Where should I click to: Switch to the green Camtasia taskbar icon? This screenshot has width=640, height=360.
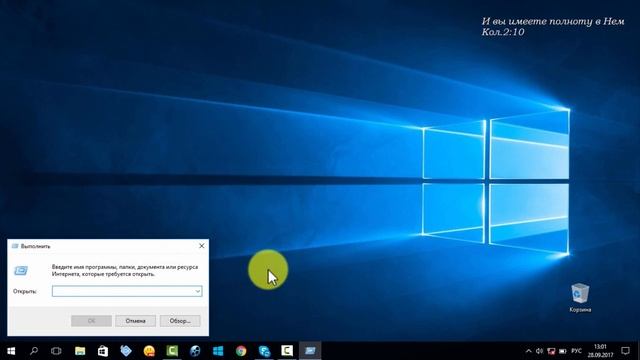(172, 351)
